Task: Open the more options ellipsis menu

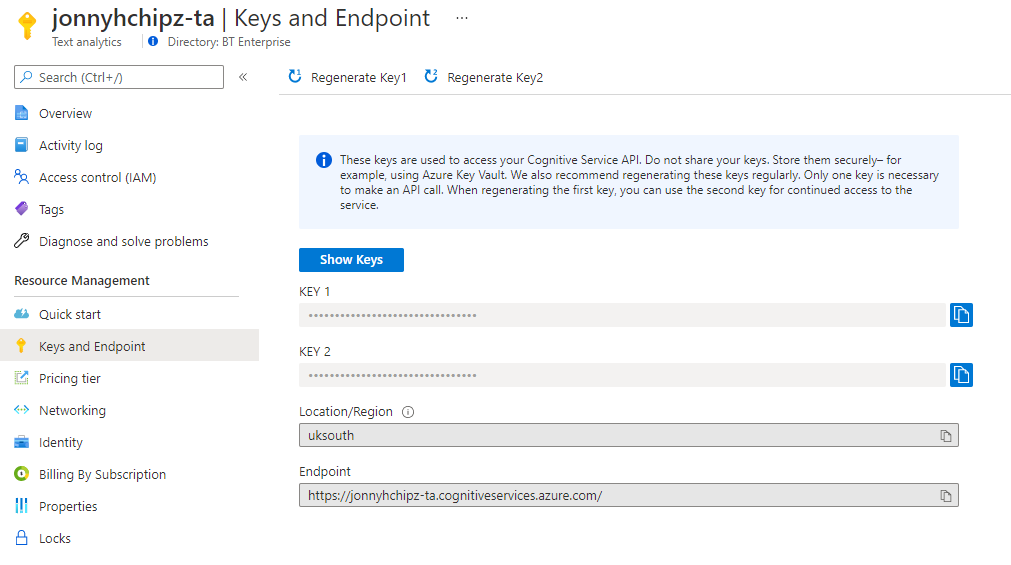Action: coord(461,18)
